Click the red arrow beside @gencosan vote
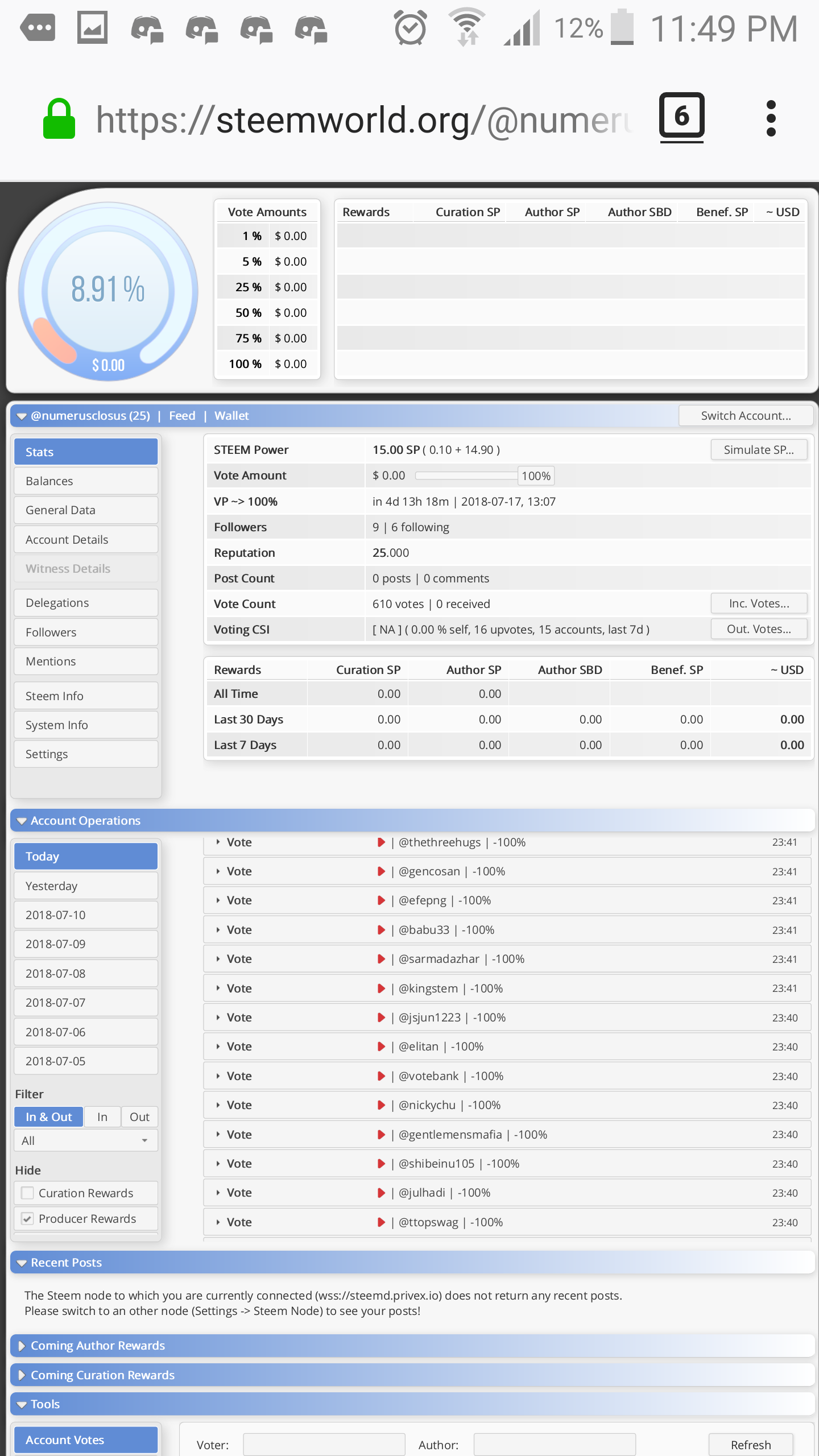The height and width of the screenshot is (1456, 819). point(381,871)
